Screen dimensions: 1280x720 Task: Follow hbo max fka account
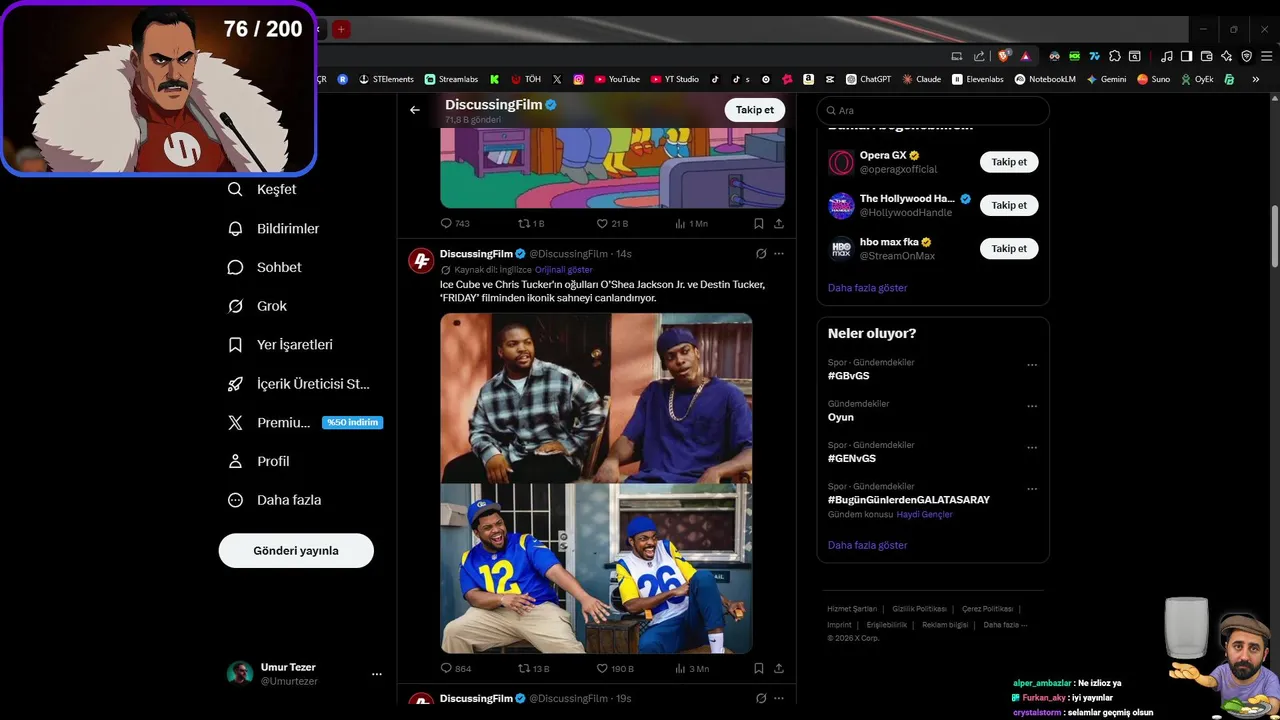pos(1009,248)
